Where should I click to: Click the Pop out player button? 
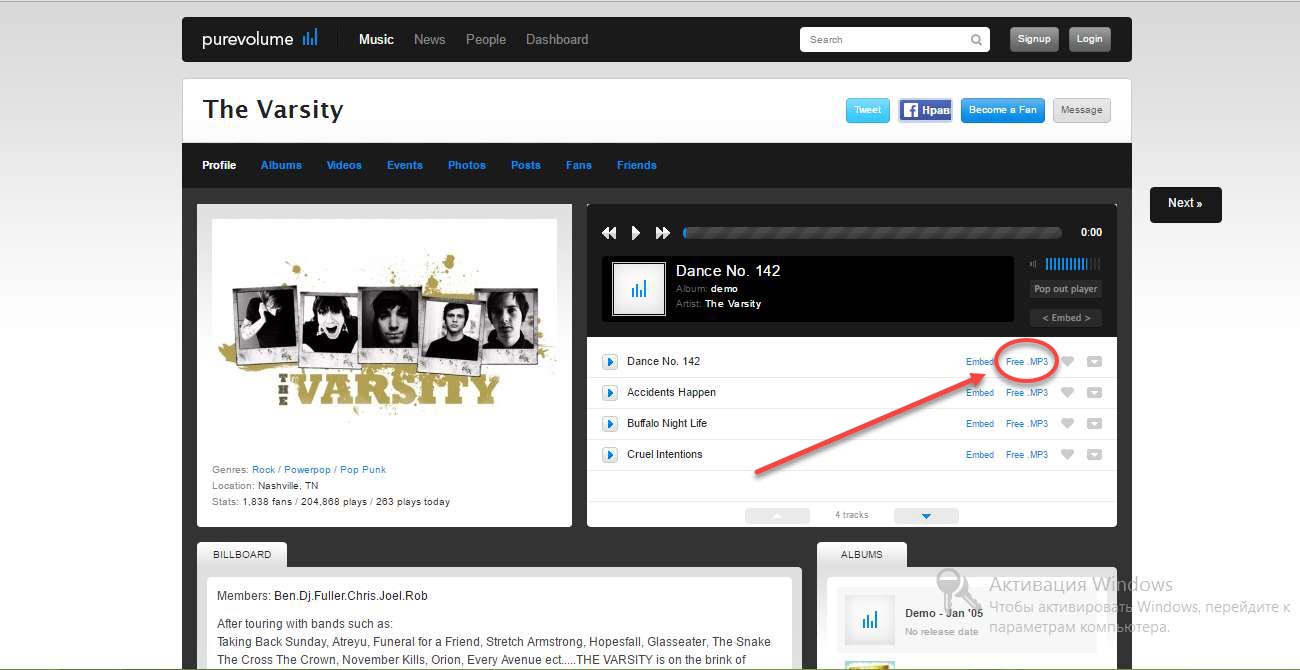coord(1066,289)
